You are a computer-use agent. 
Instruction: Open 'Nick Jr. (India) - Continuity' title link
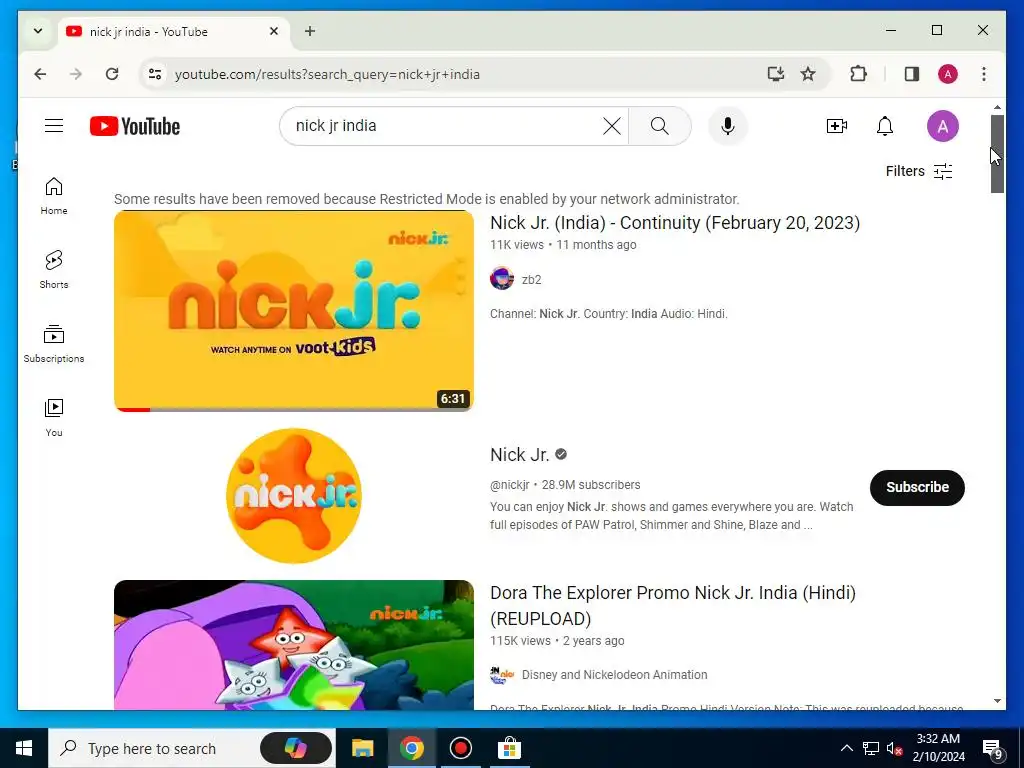tap(675, 223)
